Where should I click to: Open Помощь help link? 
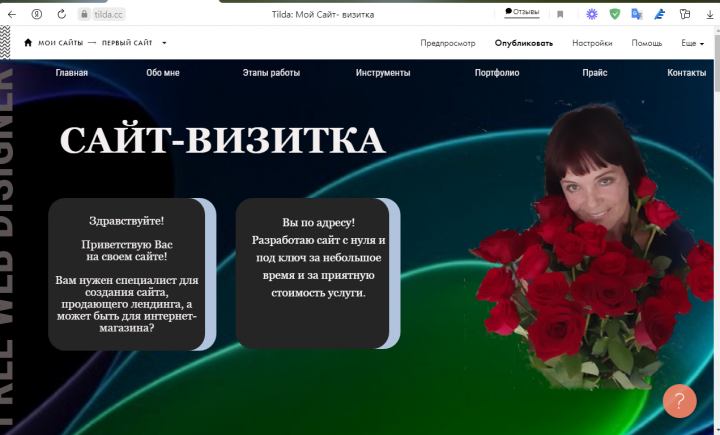click(647, 43)
